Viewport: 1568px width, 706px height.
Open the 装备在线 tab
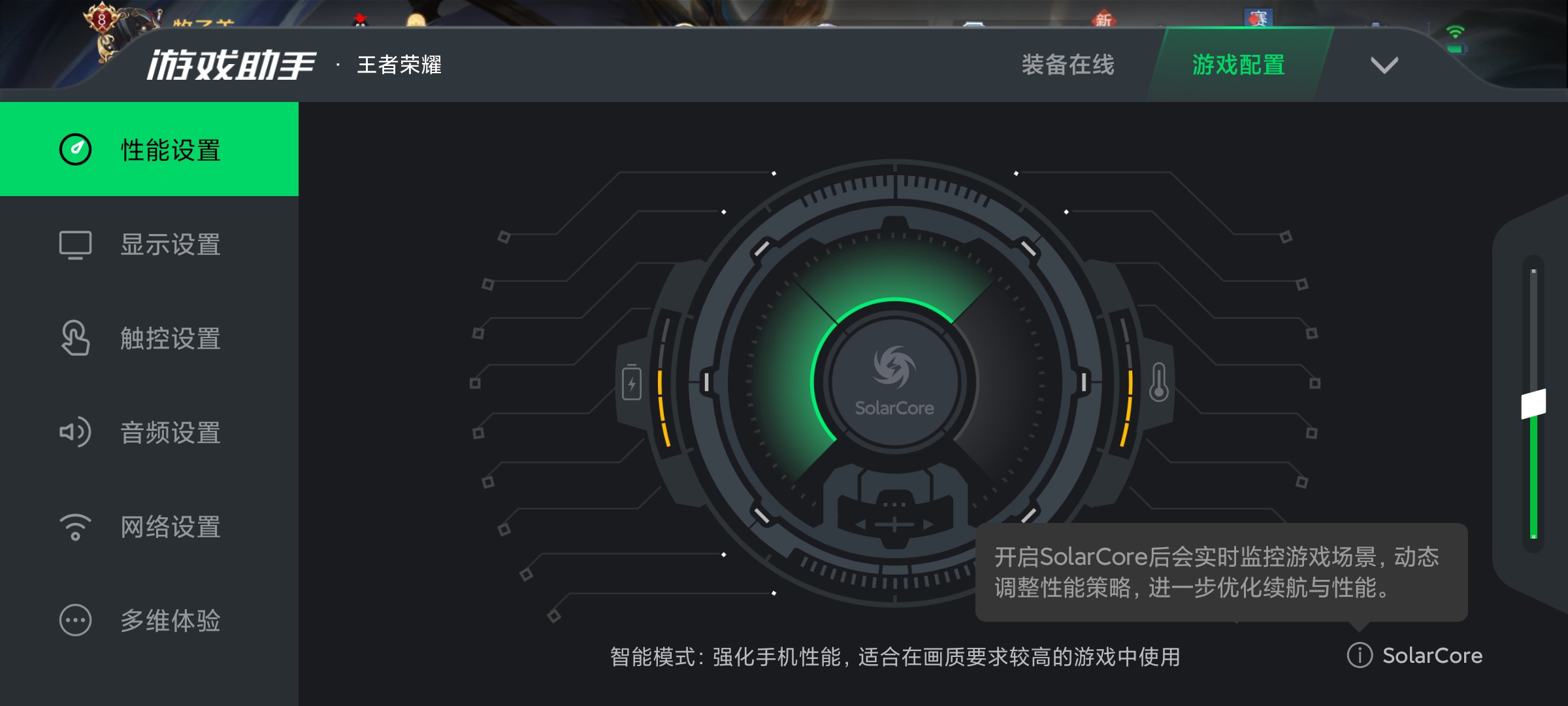1068,65
